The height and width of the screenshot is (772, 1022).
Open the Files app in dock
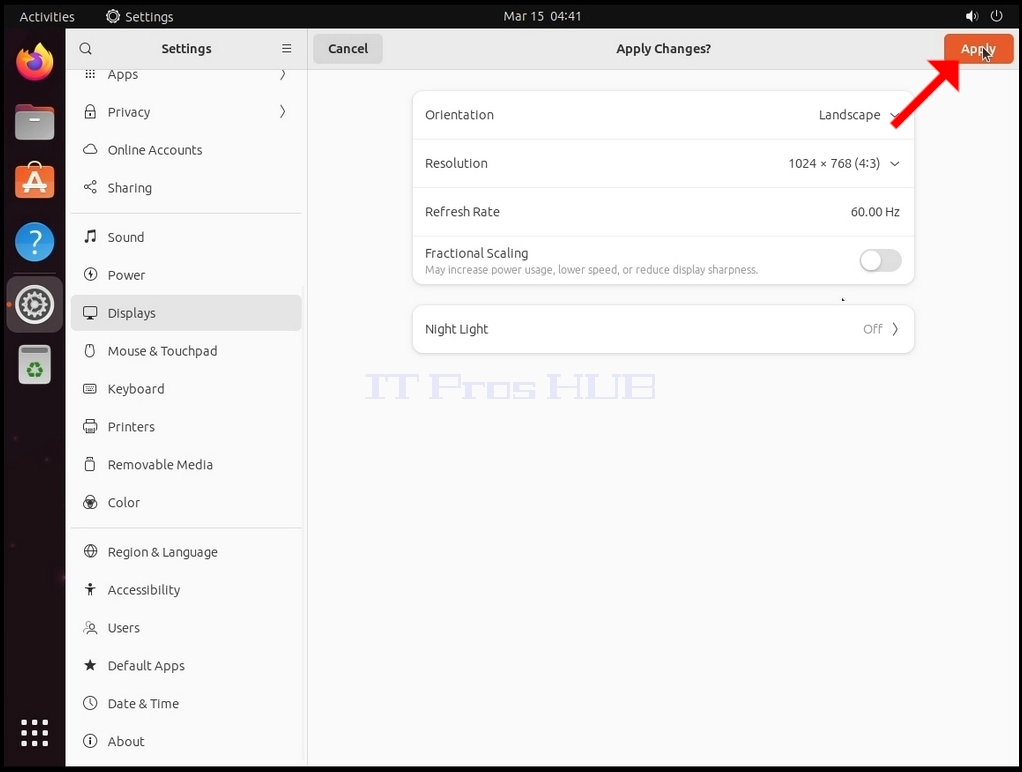pyautogui.click(x=35, y=122)
